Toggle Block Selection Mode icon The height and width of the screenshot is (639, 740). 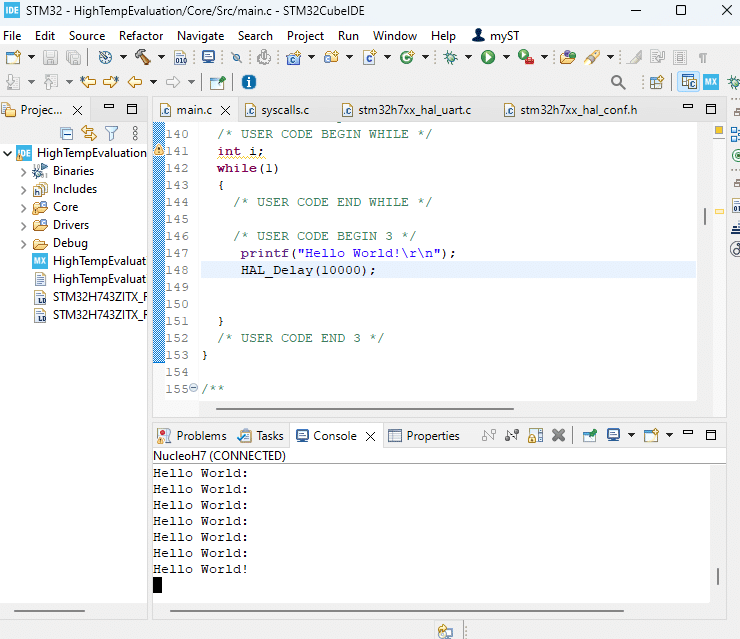(680, 58)
